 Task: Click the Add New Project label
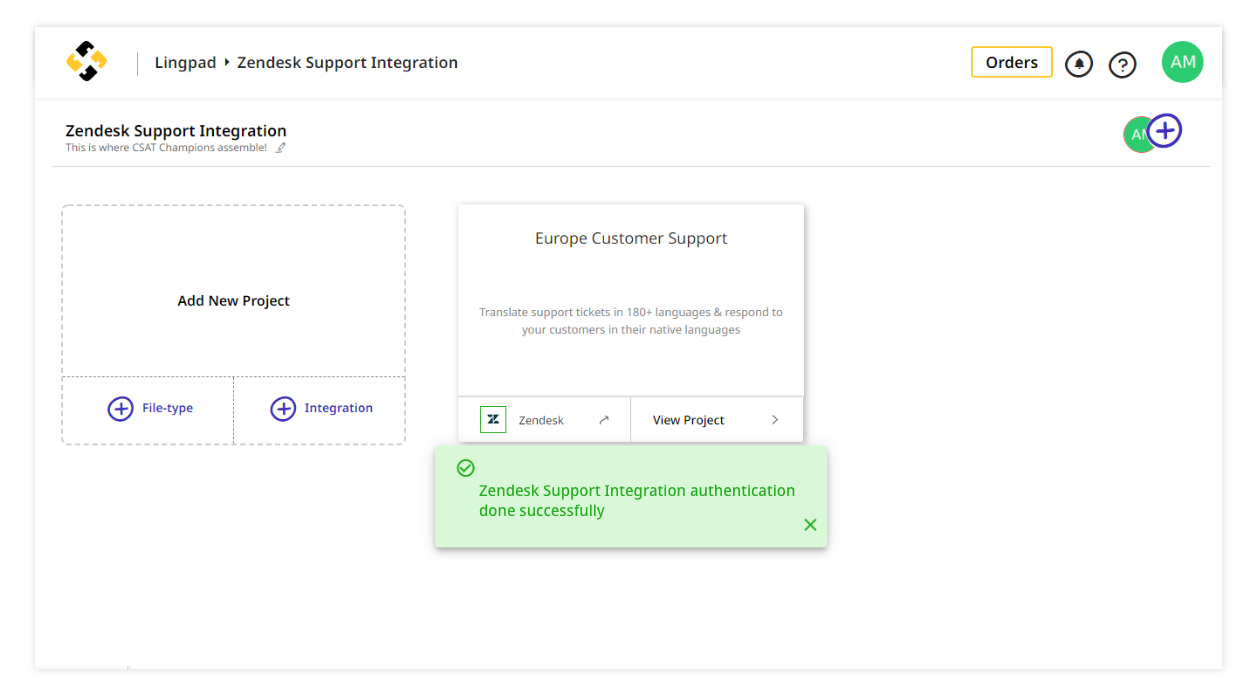[x=234, y=301]
